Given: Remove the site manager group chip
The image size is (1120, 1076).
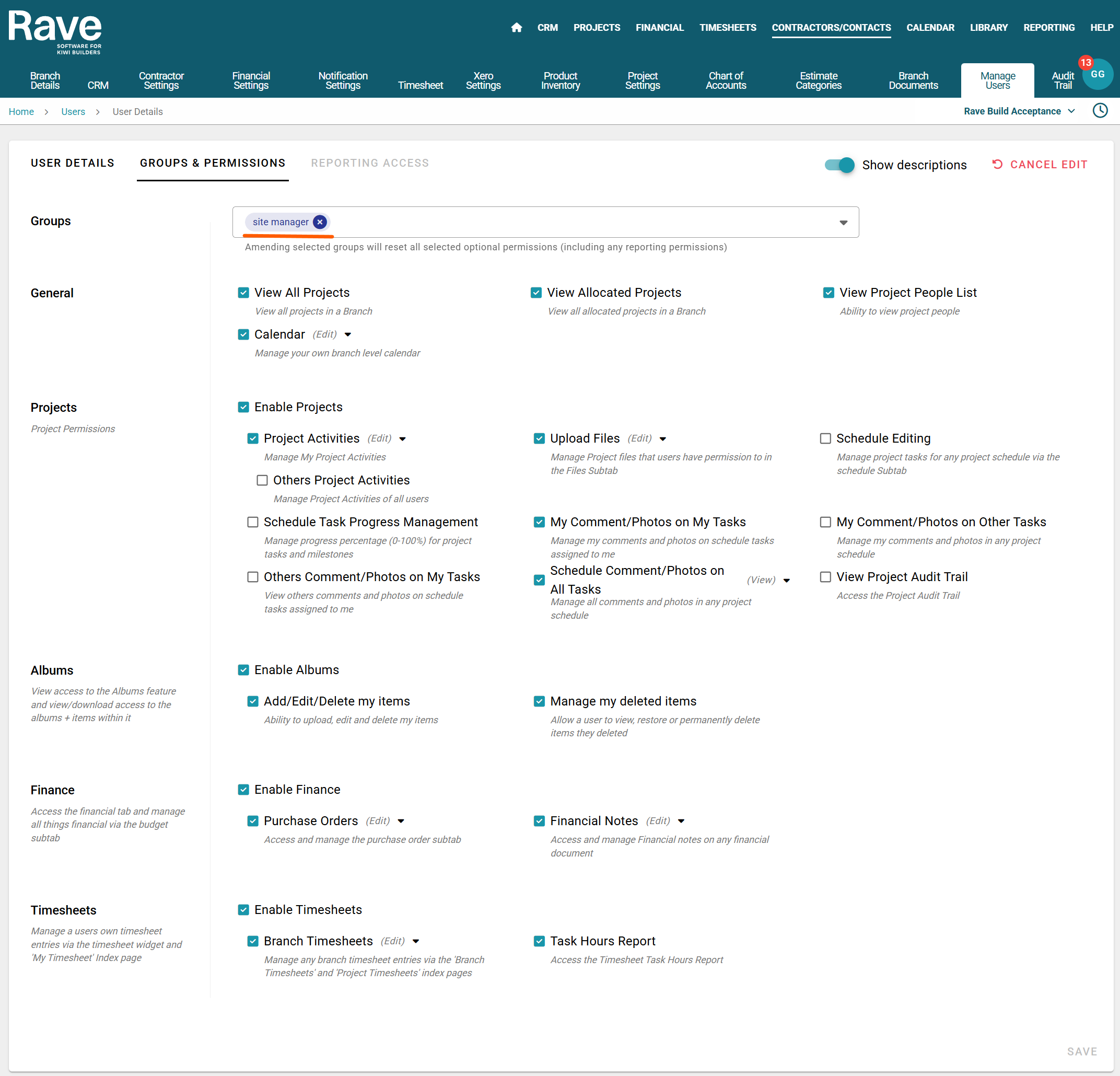Looking at the screenshot, I should 320,222.
